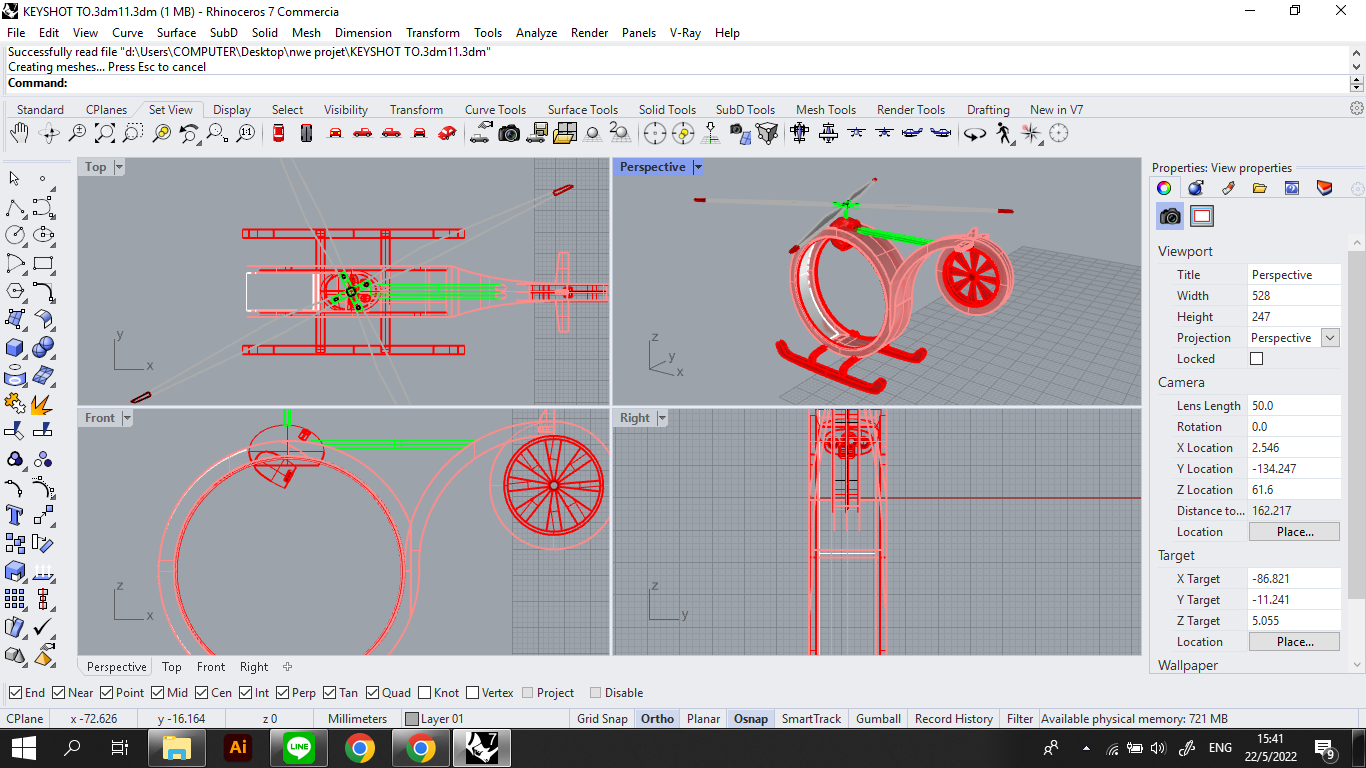Screen dimensions: 1366x768
Task: Open Google Chrome from the taskbar
Action: 360,748
